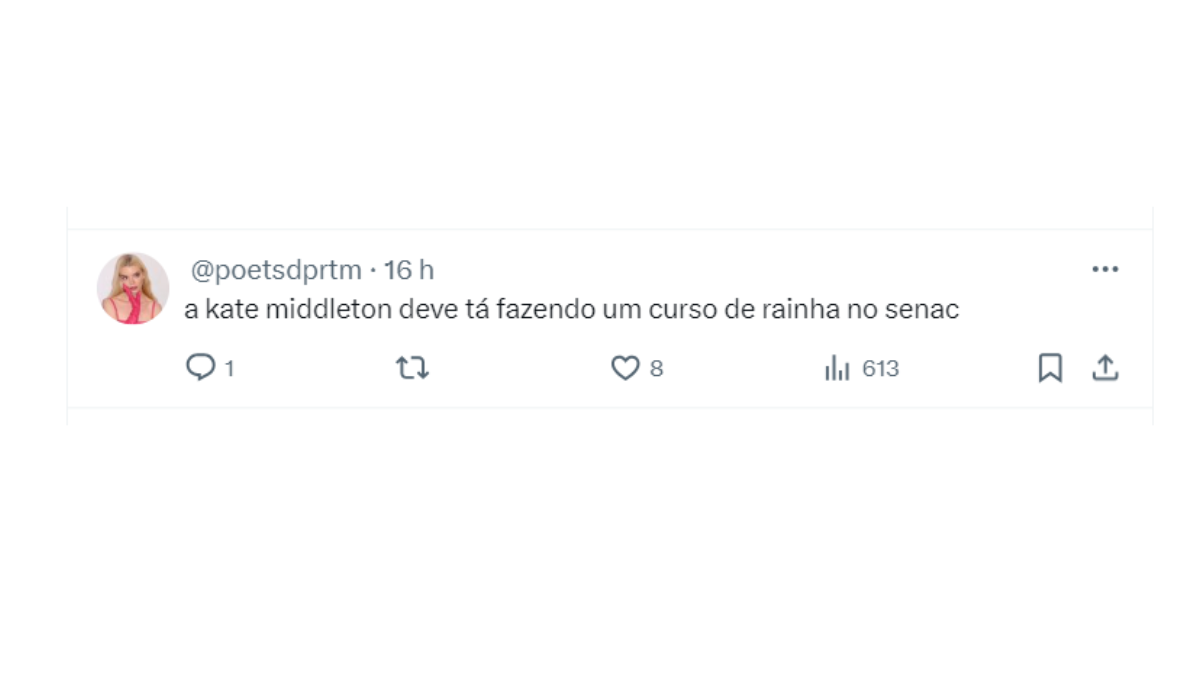Image resolution: width=1200 pixels, height=675 pixels.
Task: Visit the @poetsdprtm profile handle
Action: (276, 270)
